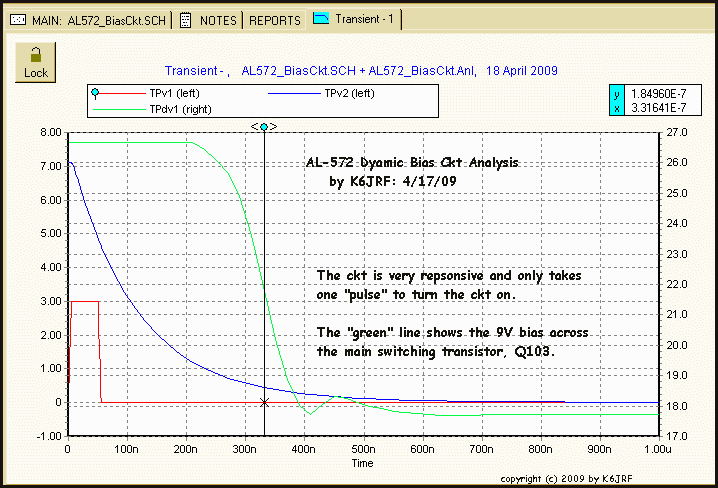
Task: Click the waveform icon on Transient tab
Action: 321,18
